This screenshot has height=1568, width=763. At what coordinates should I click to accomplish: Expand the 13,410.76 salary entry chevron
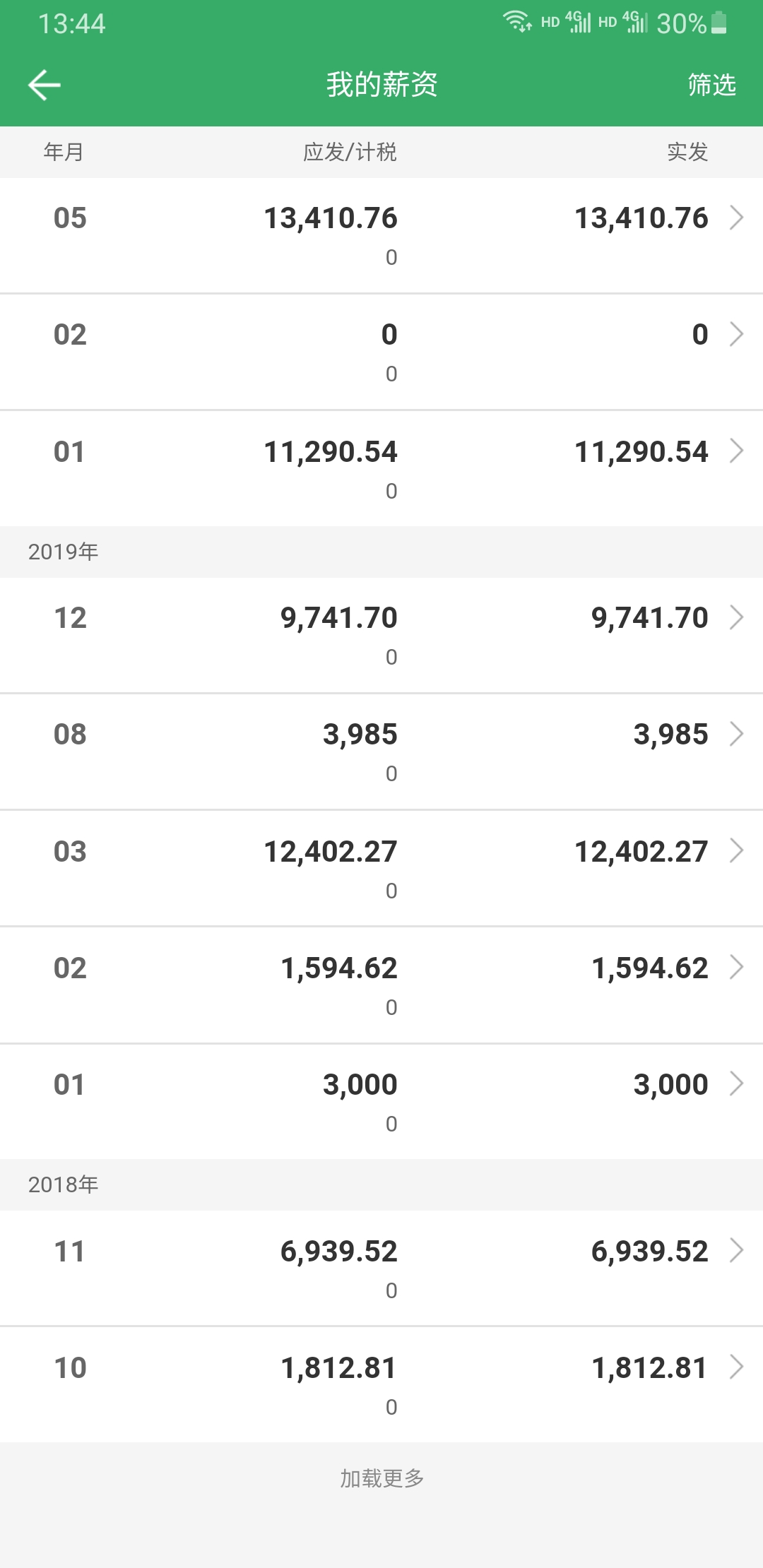(736, 218)
